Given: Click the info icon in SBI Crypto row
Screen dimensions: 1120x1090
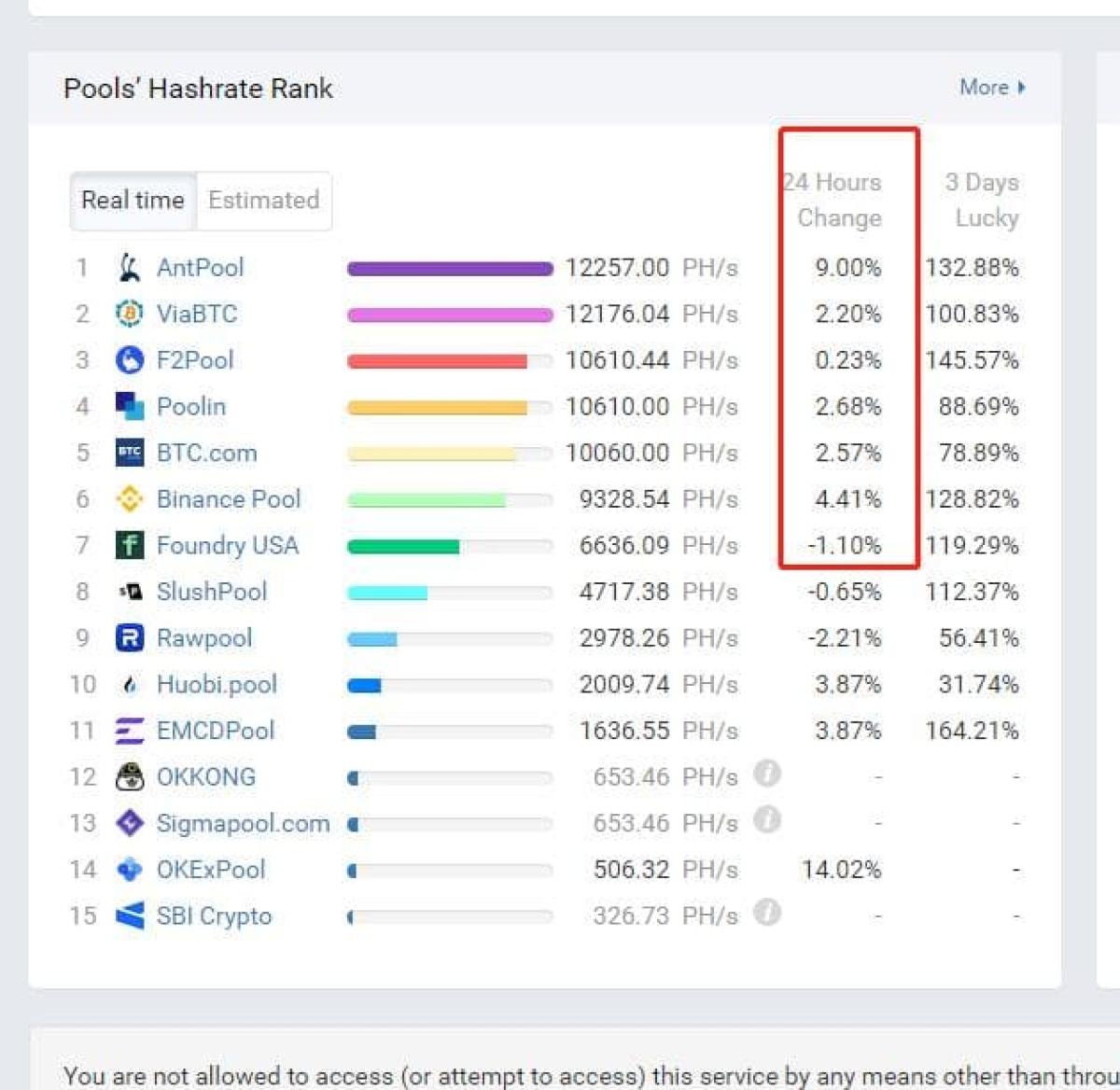Looking at the screenshot, I should (767, 913).
